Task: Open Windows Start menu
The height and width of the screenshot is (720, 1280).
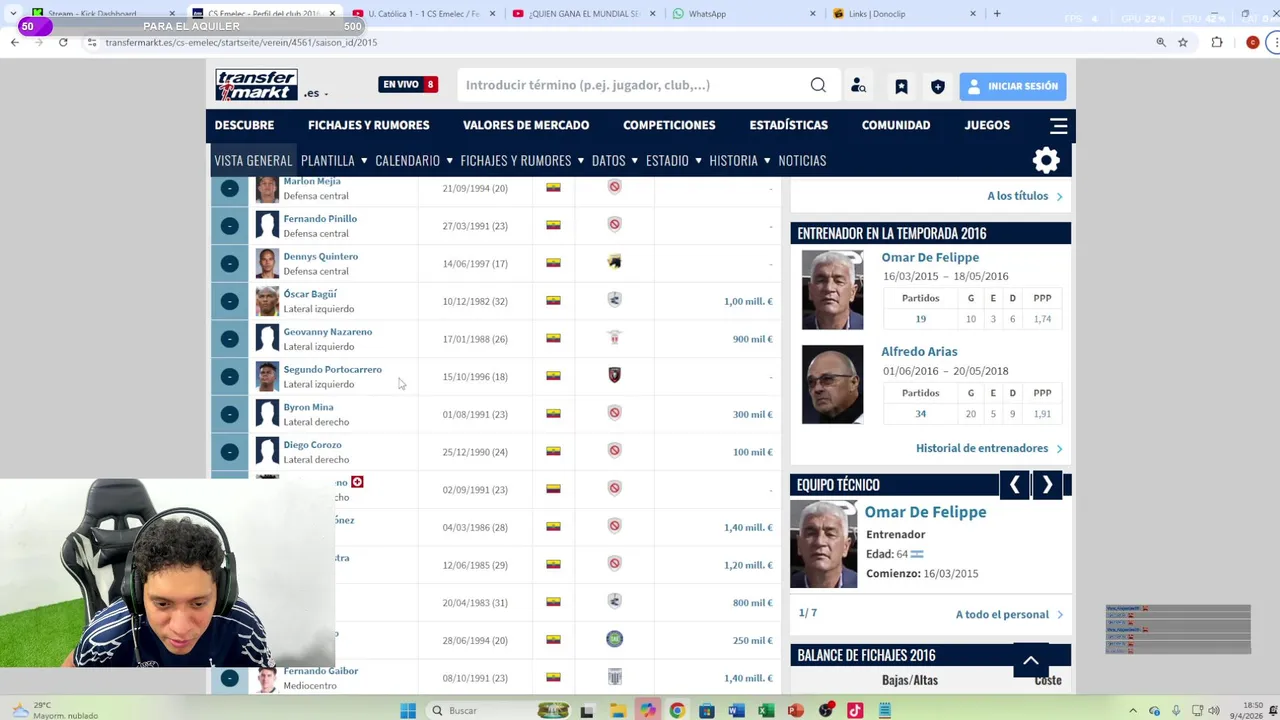Action: tap(408, 710)
